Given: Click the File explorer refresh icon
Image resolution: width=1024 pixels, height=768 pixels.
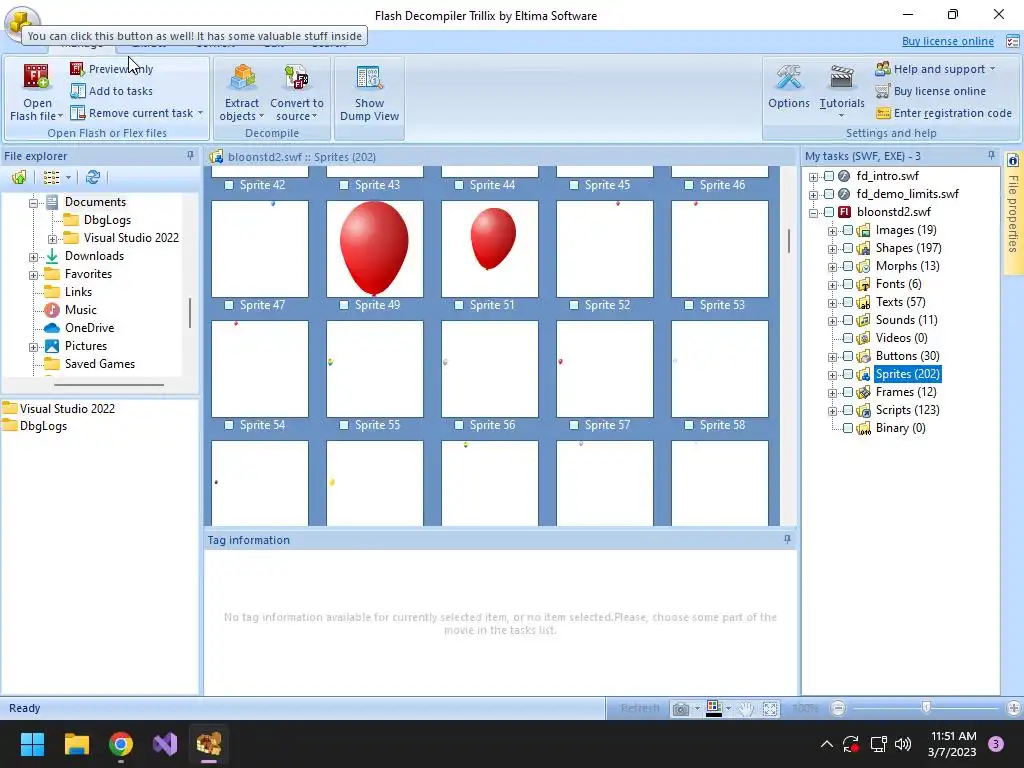Looking at the screenshot, I should [93, 177].
